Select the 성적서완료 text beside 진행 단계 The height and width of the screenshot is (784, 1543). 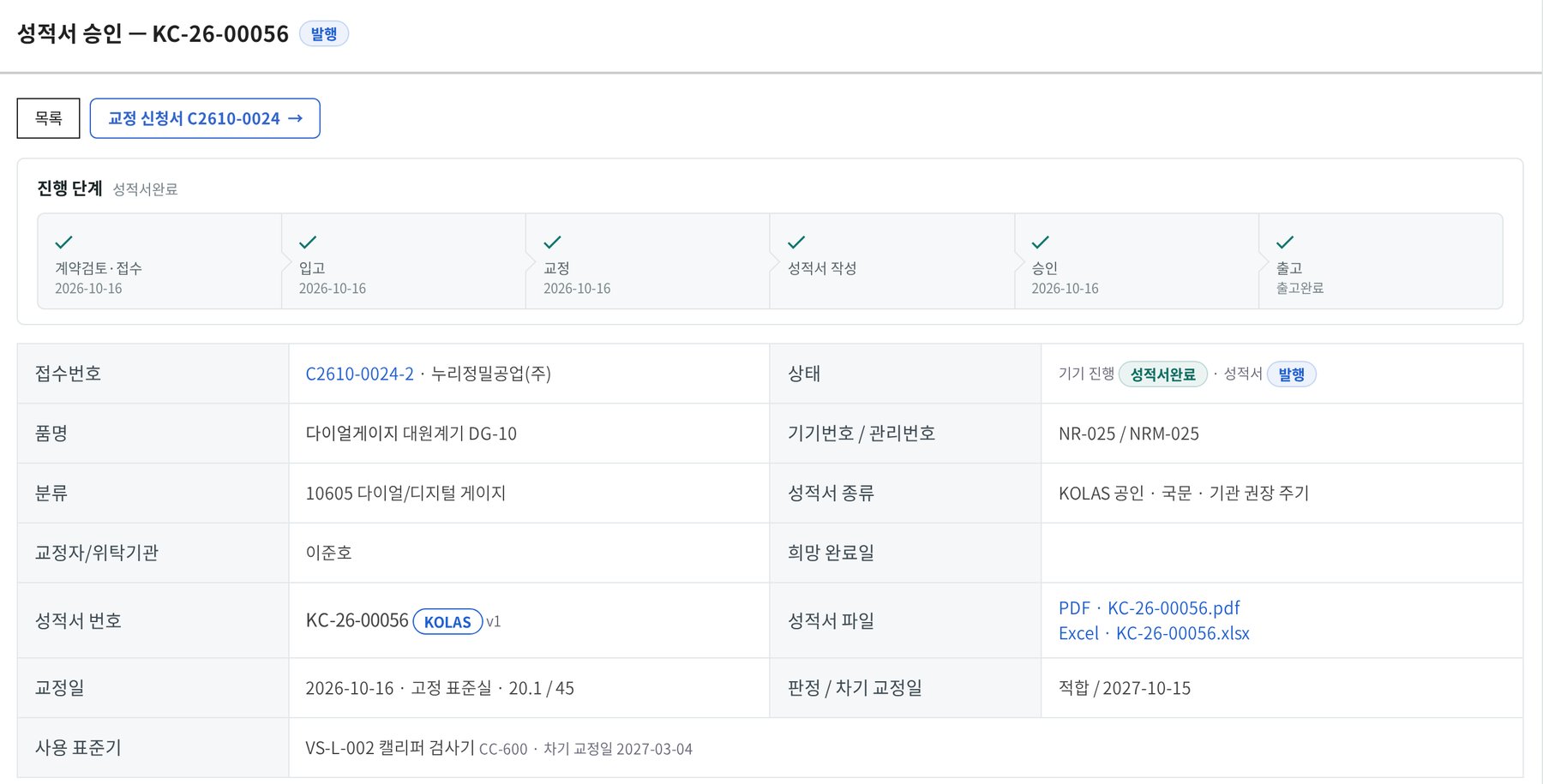[x=145, y=189]
